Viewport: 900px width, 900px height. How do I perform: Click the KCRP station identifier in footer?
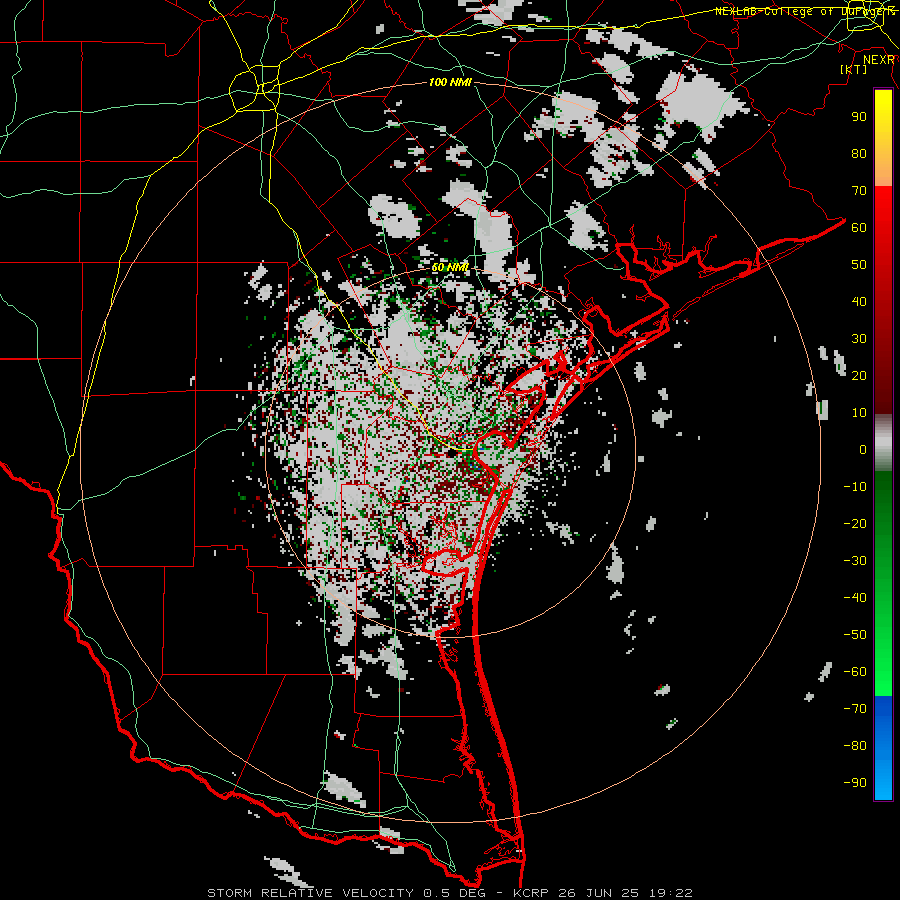532,893
